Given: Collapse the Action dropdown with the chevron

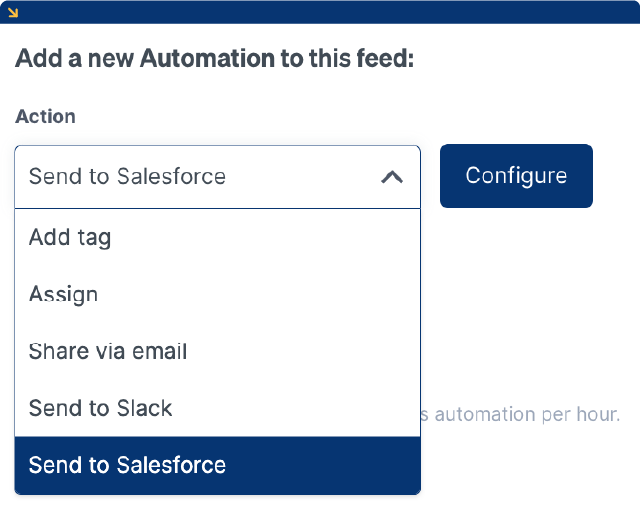Looking at the screenshot, I should click(392, 177).
